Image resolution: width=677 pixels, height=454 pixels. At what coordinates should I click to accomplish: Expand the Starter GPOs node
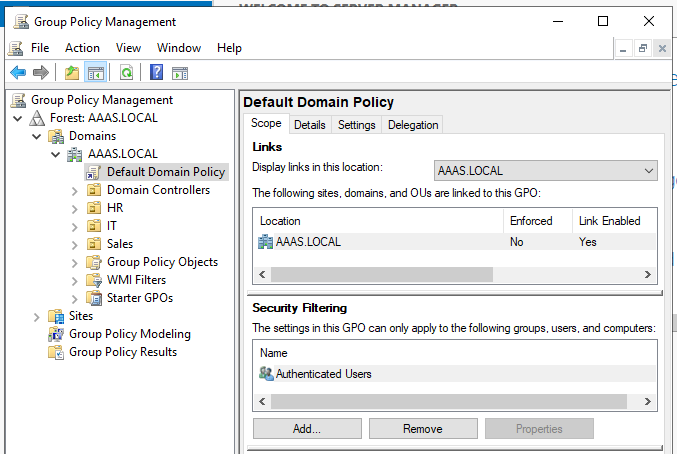[x=74, y=299]
